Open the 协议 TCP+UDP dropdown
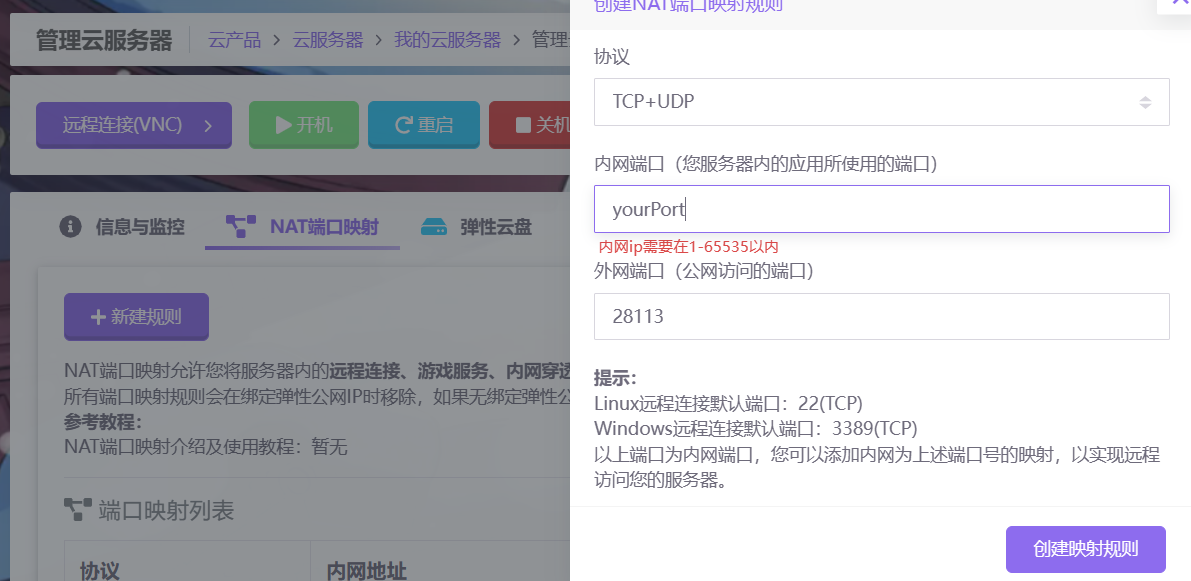Viewport: 1191px width, 581px height. 881,102
